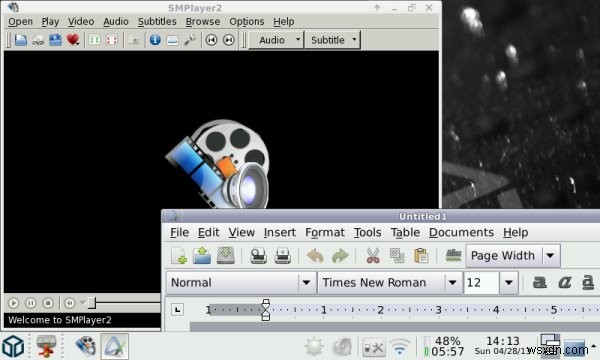Open the Options menu in SMPlayer2

point(246,22)
